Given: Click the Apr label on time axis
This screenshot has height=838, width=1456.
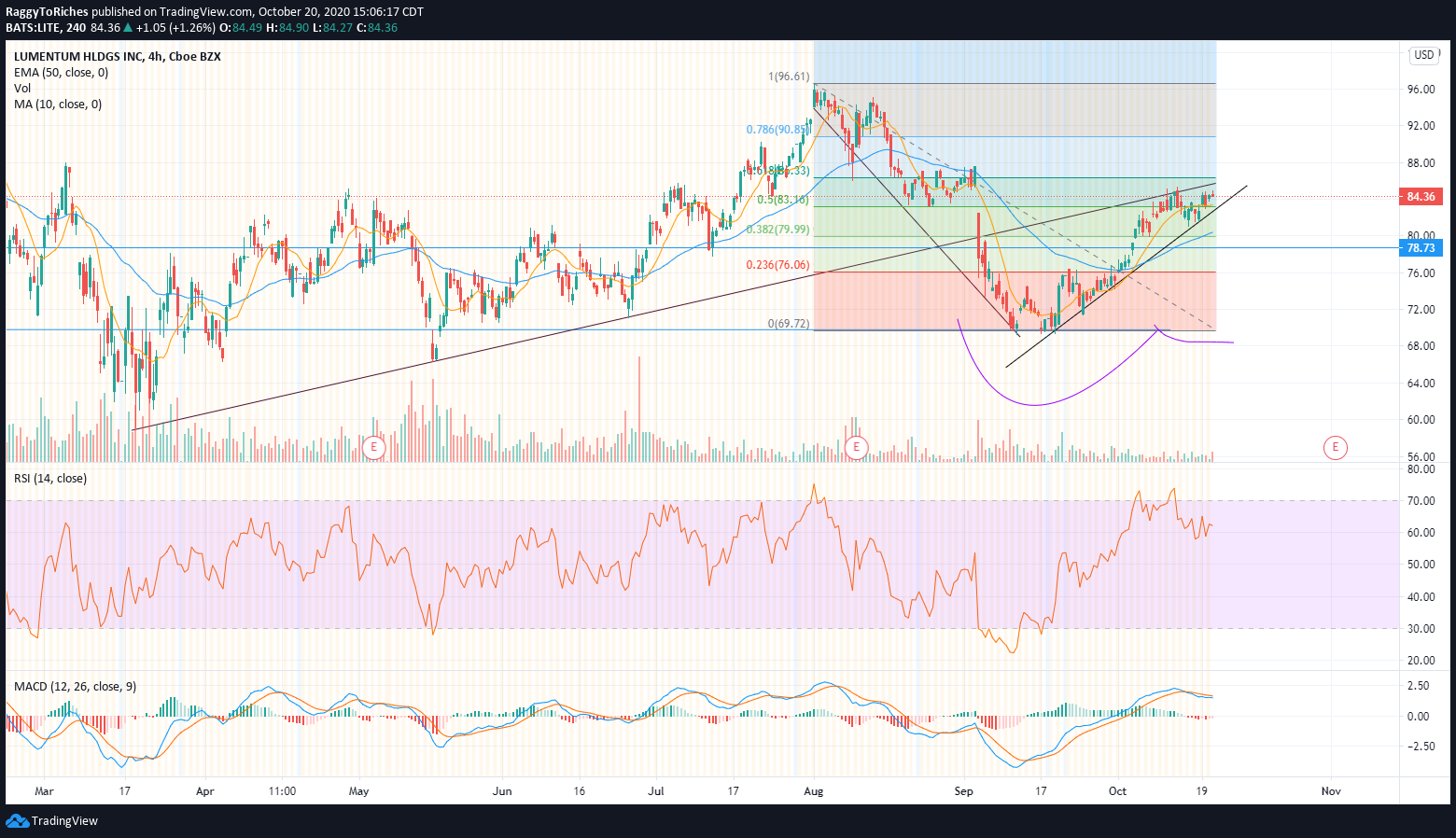Looking at the screenshot, I should 205,791.
